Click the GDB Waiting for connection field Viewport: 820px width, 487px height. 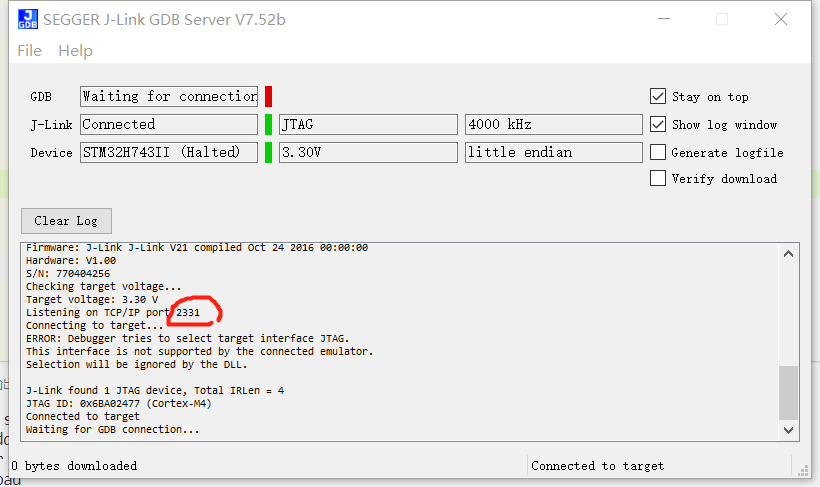(x=169, y=96)
